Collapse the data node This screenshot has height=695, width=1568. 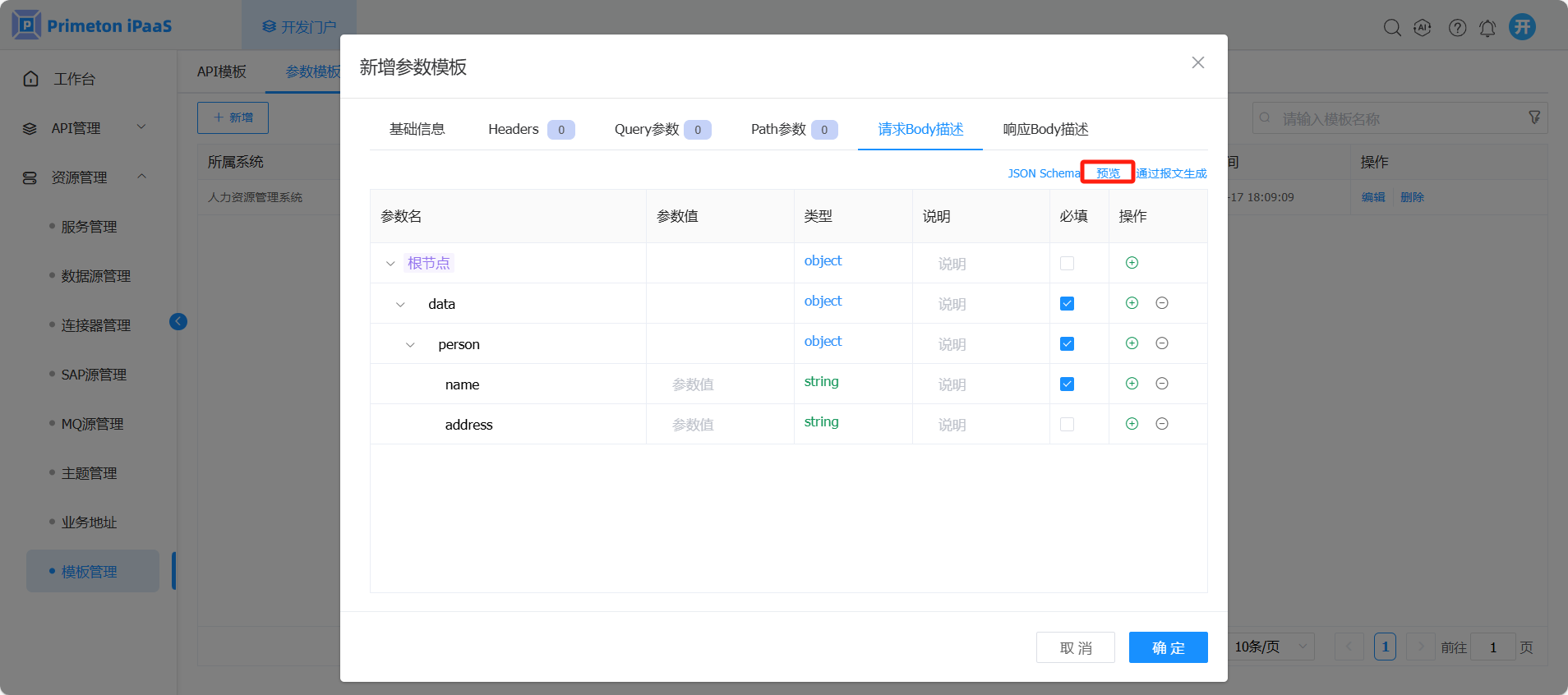point(400,305)
